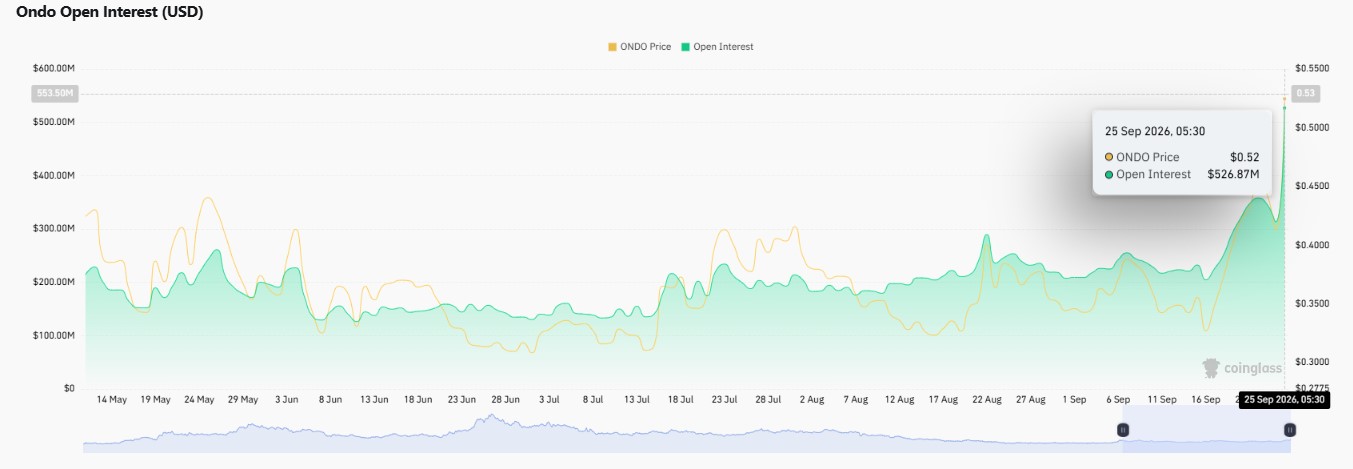Click the 22 Aug date label
Image resolution: width=1353 pixels, height=469 pixels.
tap(986, 399)
